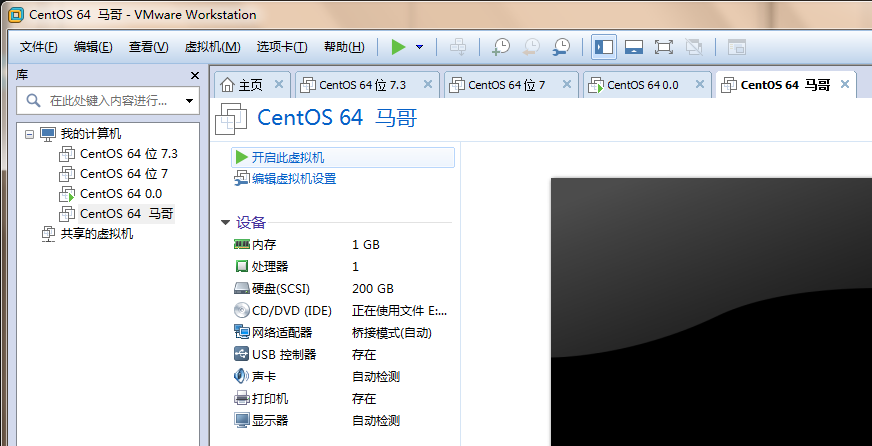The image size is (872, 446).
Task: Click the black VM screen preview
Action: (x=711, y=311)
